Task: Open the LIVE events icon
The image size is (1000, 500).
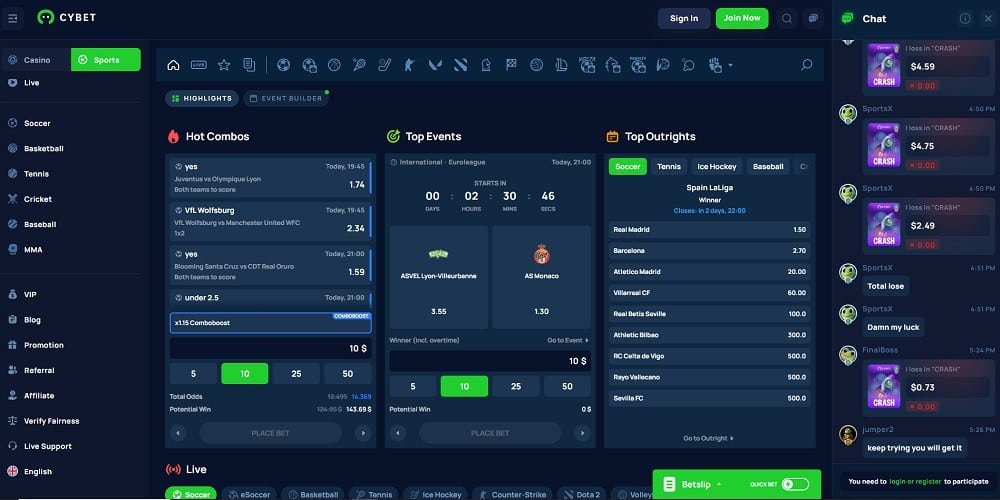Action: click(198, 65)
